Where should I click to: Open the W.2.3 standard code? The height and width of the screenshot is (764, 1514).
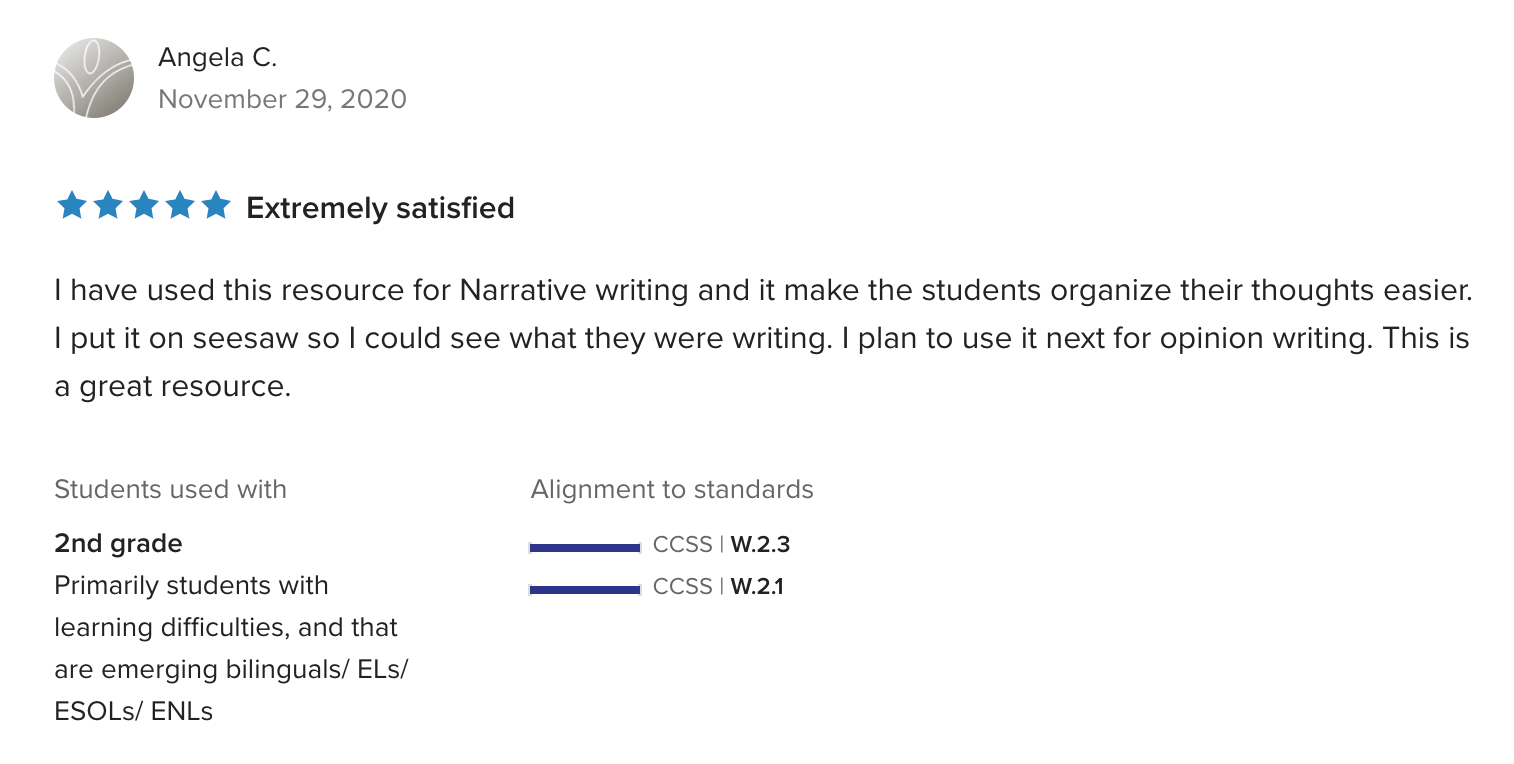tap(761, 545)
